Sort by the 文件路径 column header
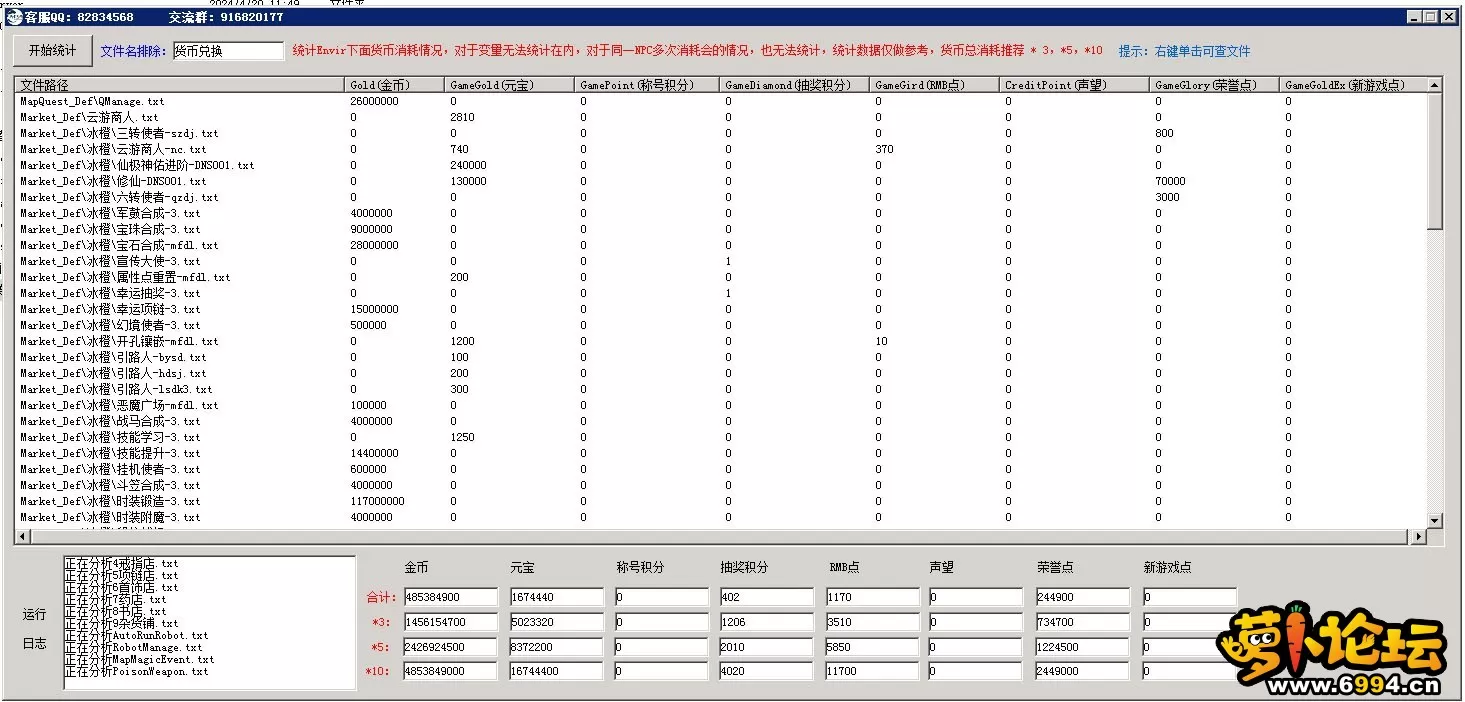1465x702 pixels. click(x=180, y=86)
